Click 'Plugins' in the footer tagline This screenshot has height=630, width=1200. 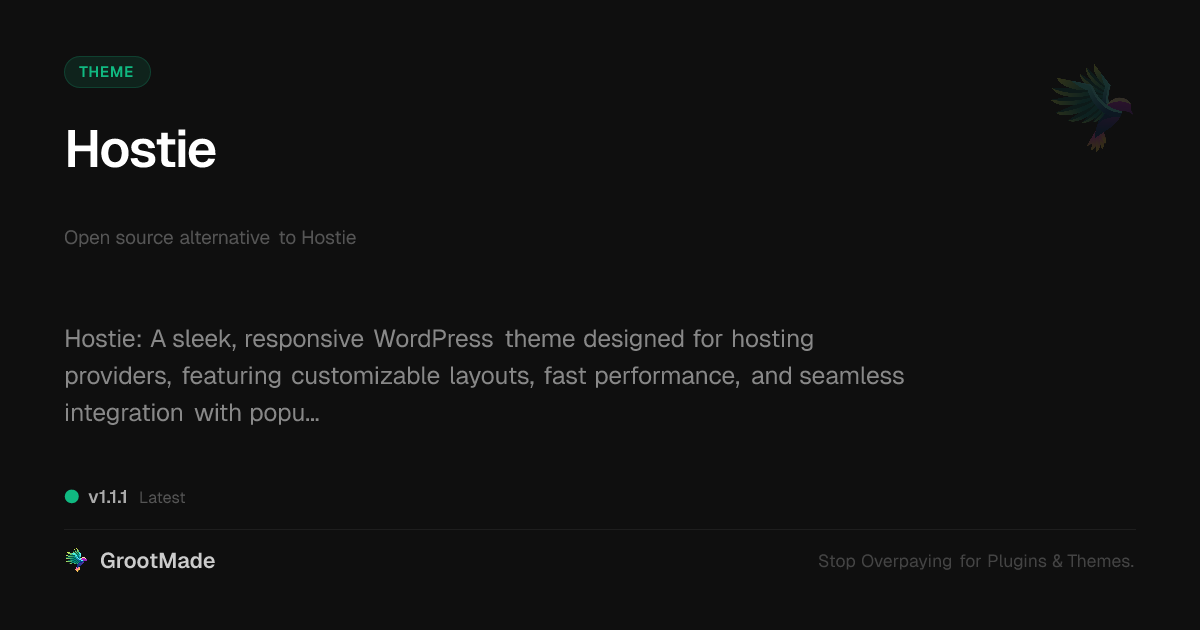(1016, 561)
